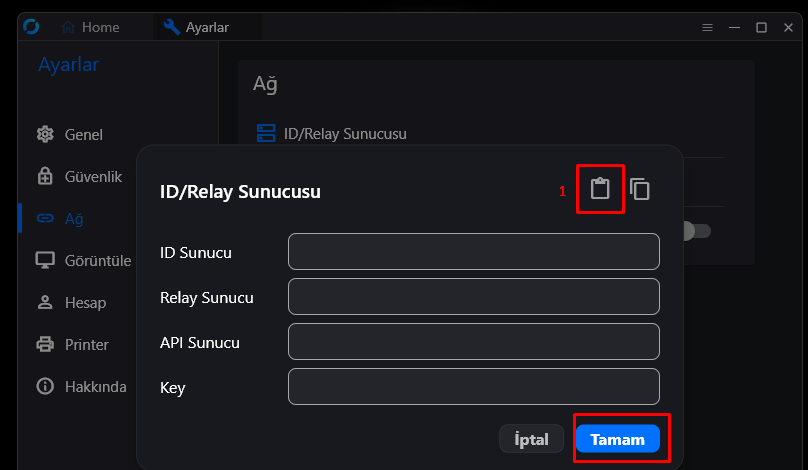808x470 pixels.
Task: Select the Ağ link icon in sidebar
Action: [45, 218]
